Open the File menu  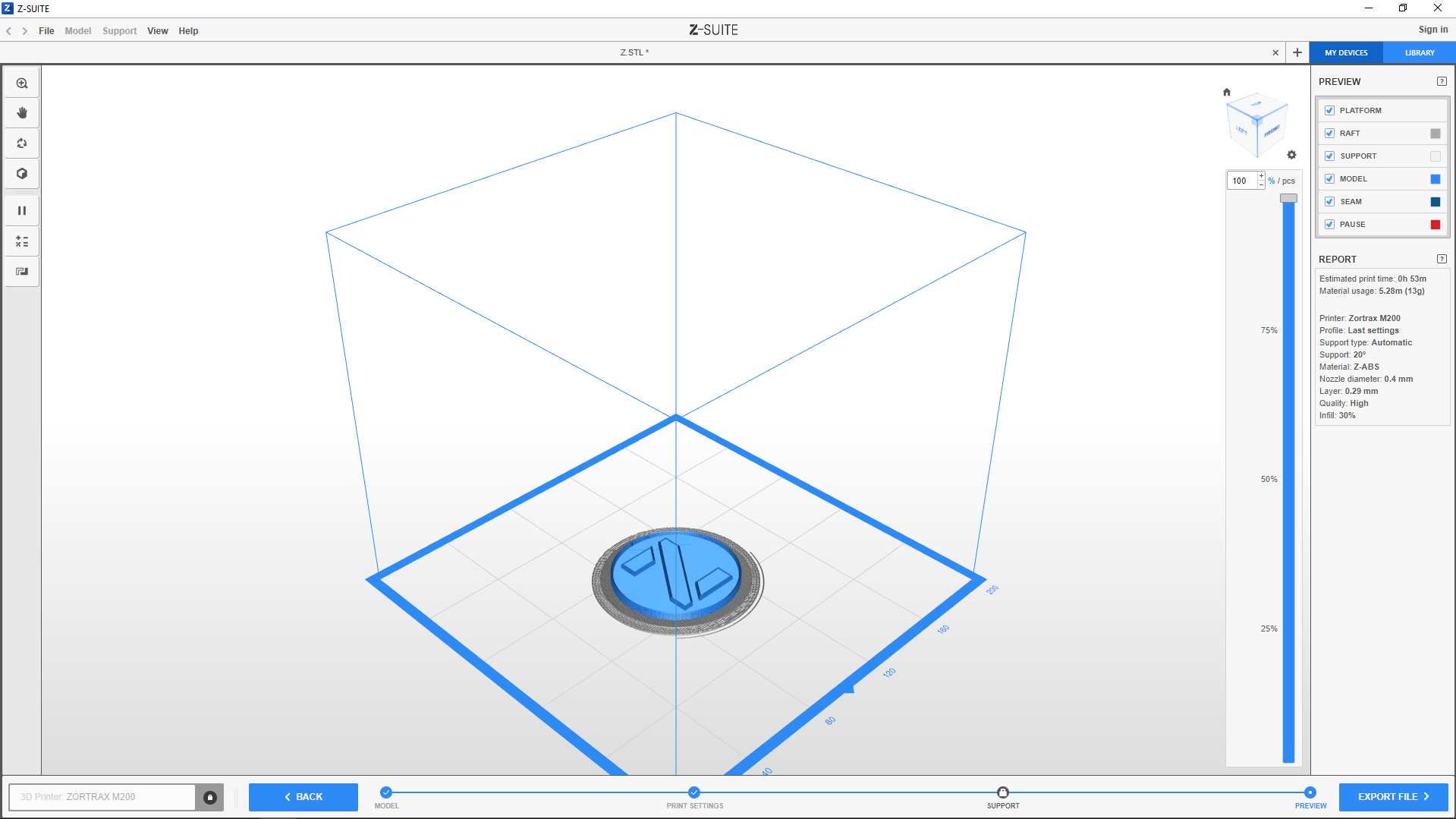(46, 31)
